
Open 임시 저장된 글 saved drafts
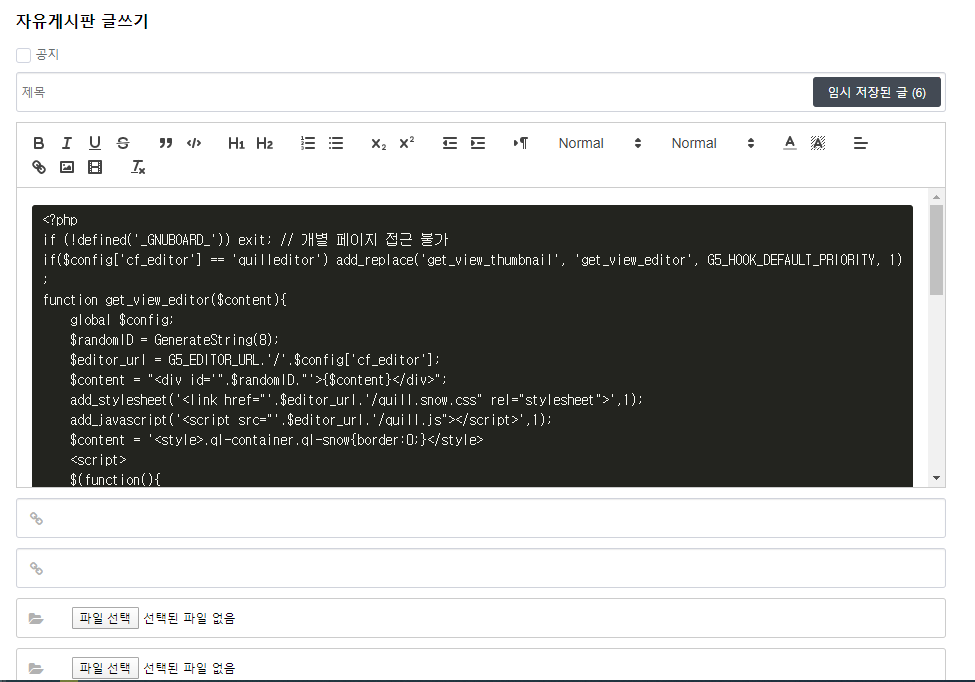[876, 92]
